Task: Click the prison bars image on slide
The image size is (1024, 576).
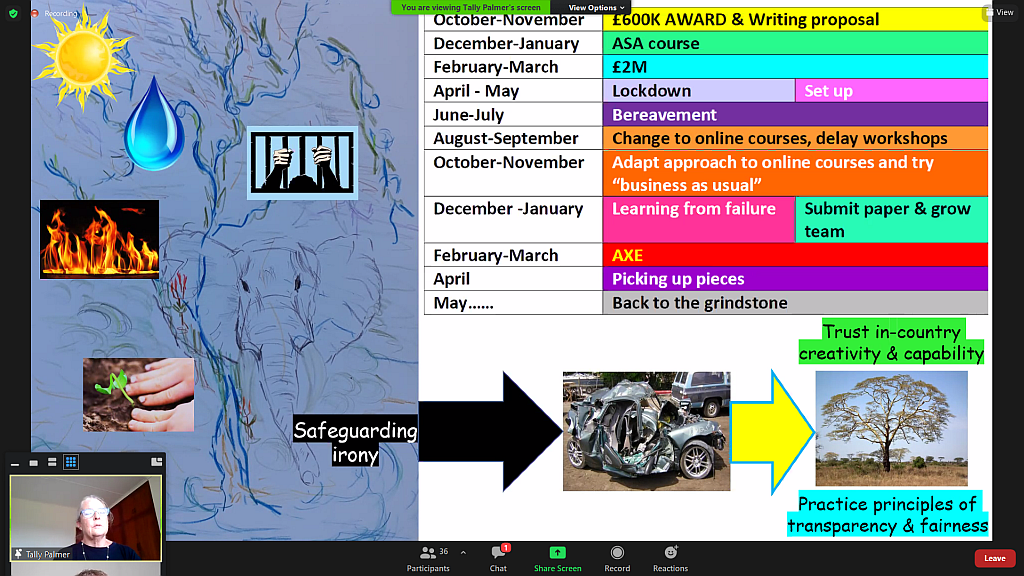Action: 302,163
